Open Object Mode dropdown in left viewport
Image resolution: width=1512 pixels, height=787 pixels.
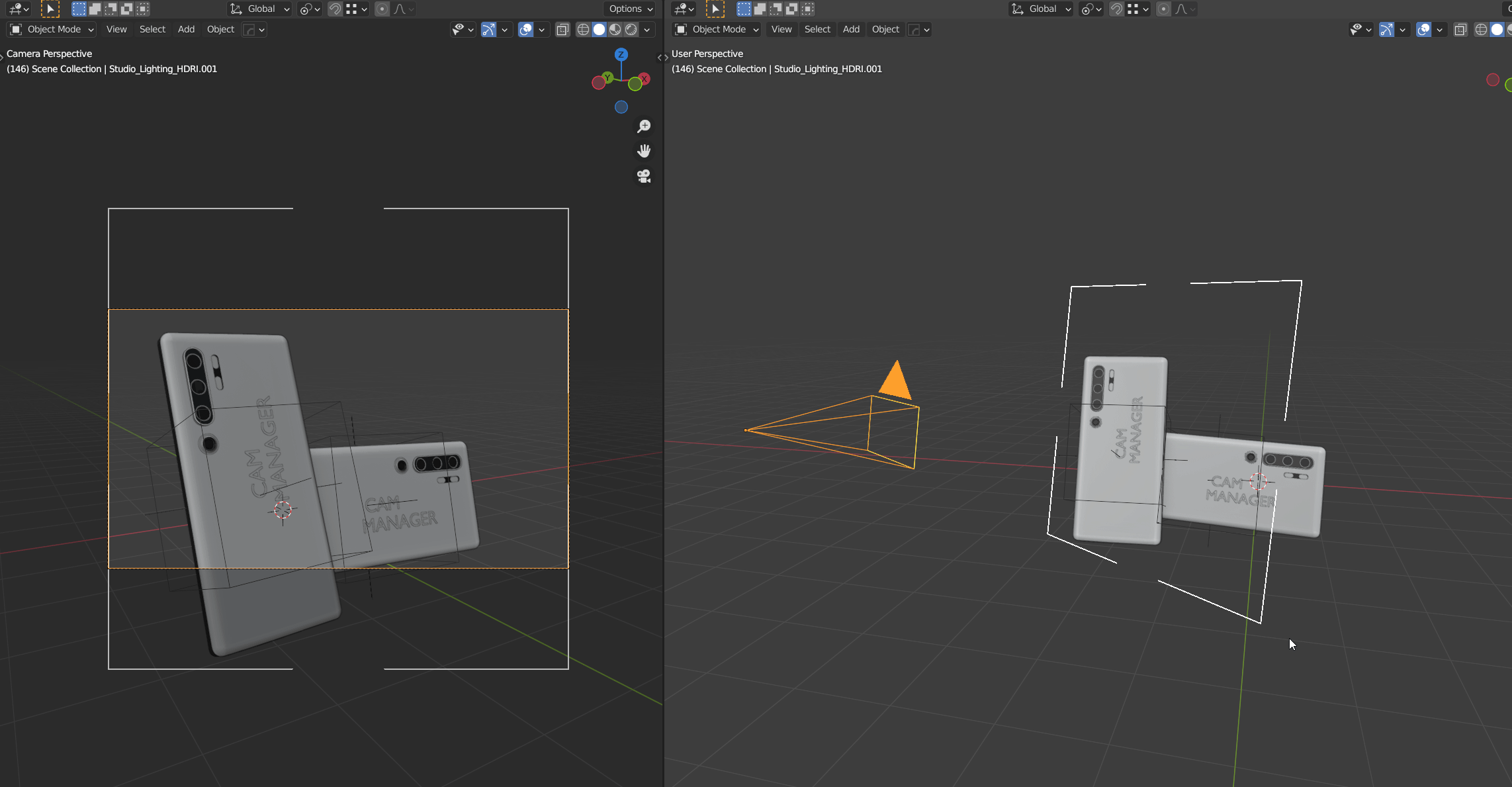coord(52,29)
